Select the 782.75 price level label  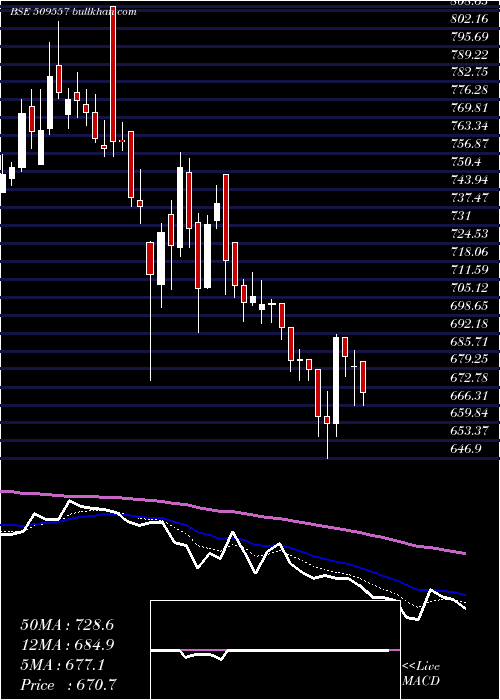[x=469, y=72]
